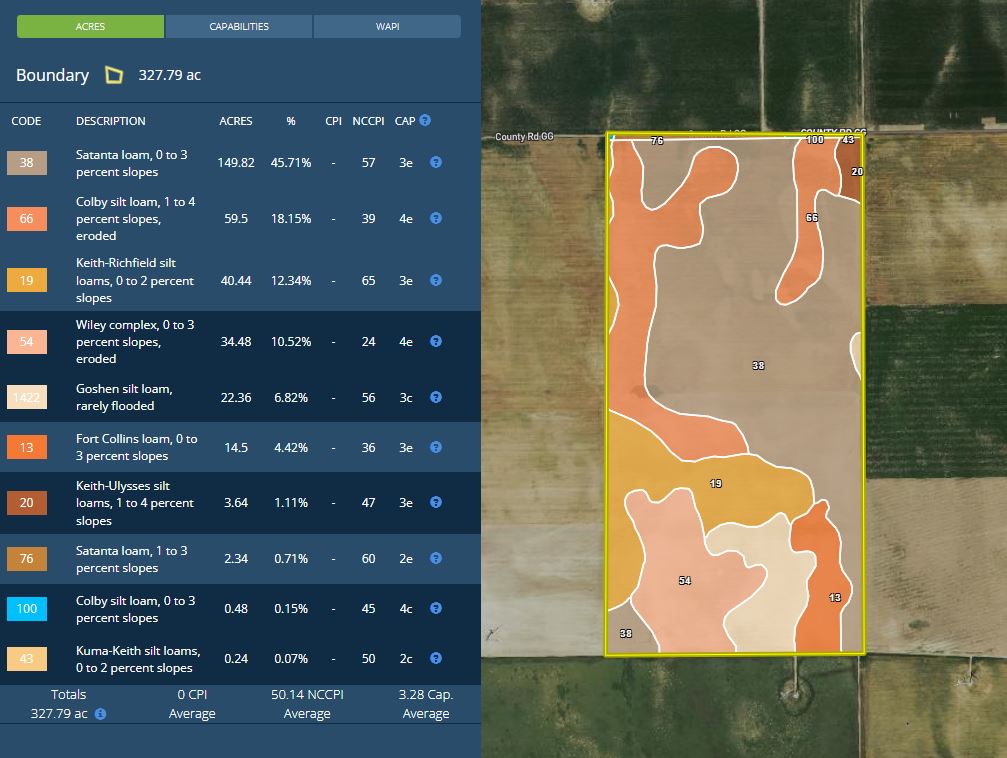Click soil zone label 19 on map
Image resolution: width=1007 pixels, height=758 pixels.
715,484
